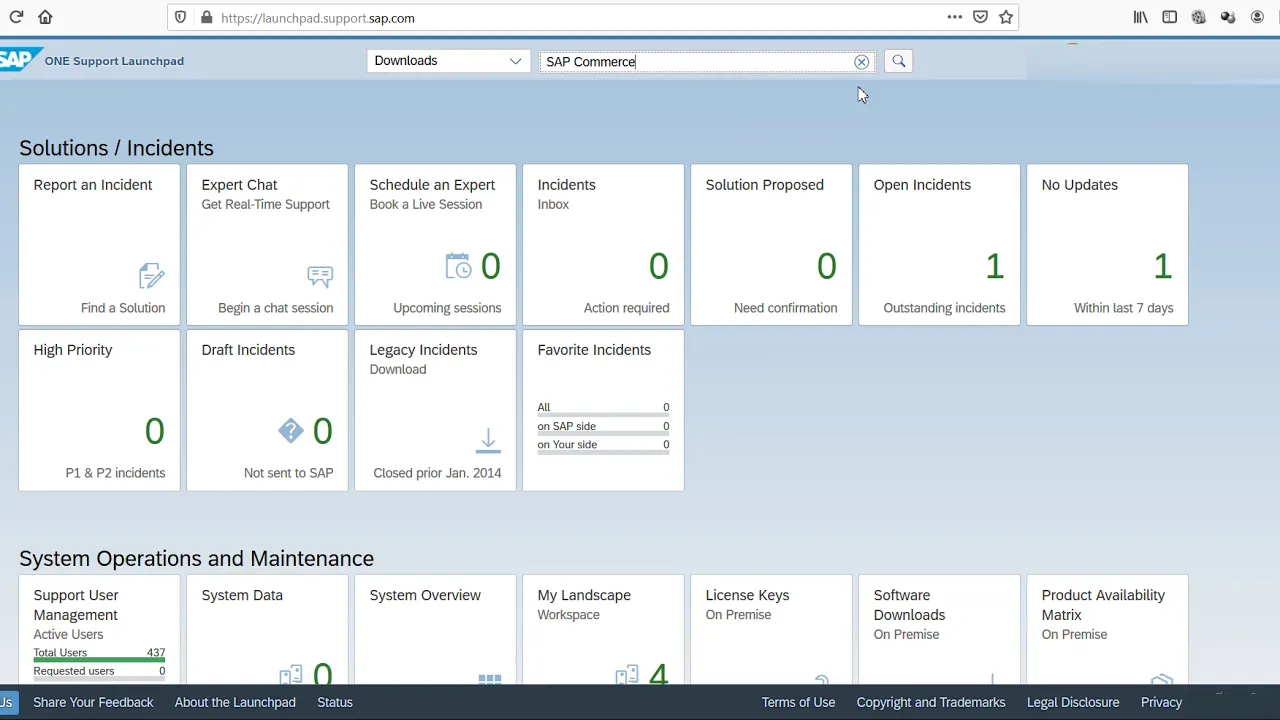This screenshot has width=1280, height=720.
Task: Click the SAP Commerce search input
Action: pyautogui.click(x=696, y=62)
